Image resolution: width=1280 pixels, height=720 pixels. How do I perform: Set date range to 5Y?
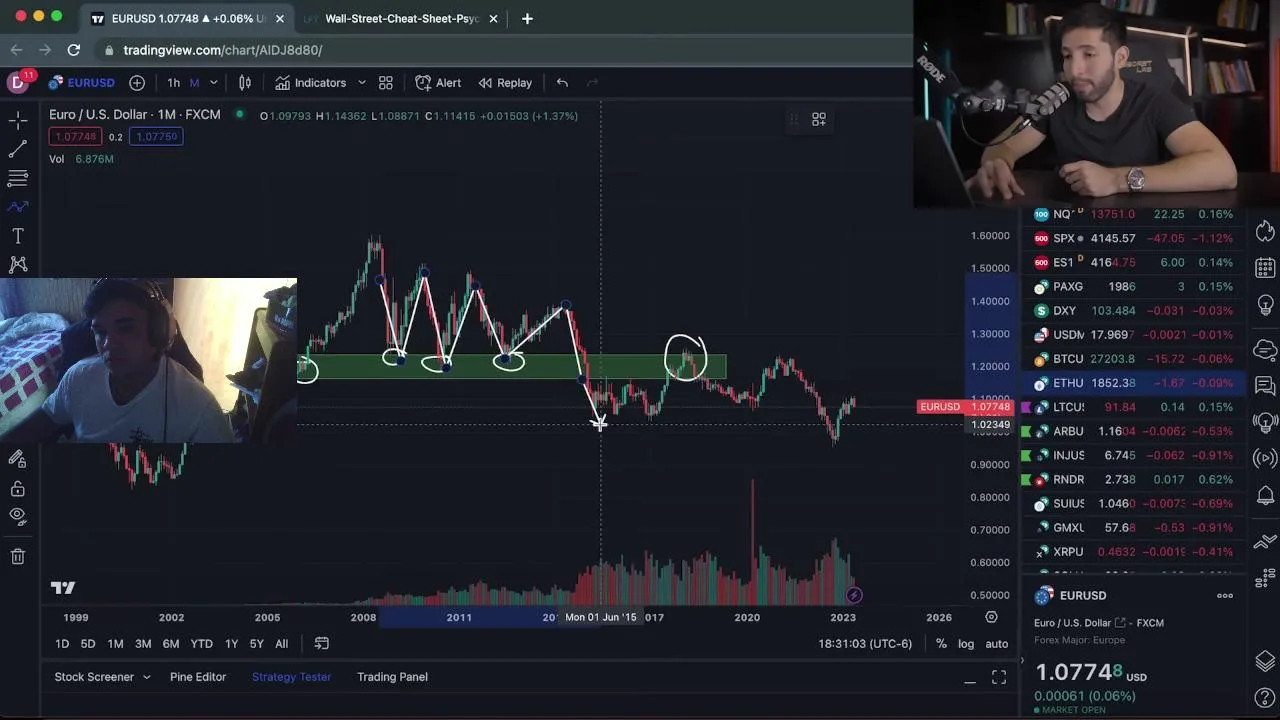(257, 644)
